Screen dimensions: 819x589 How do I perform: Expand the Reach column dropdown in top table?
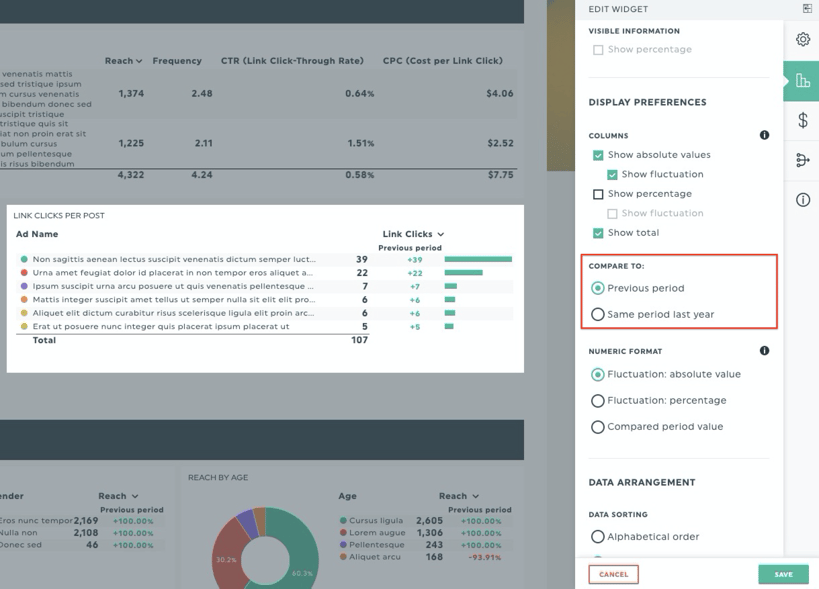138,62
